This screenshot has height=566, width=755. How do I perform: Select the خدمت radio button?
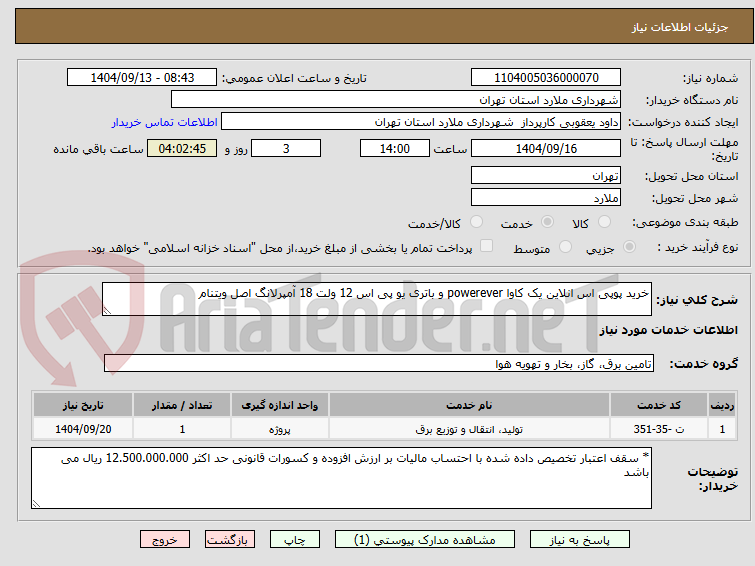[547, 222]
